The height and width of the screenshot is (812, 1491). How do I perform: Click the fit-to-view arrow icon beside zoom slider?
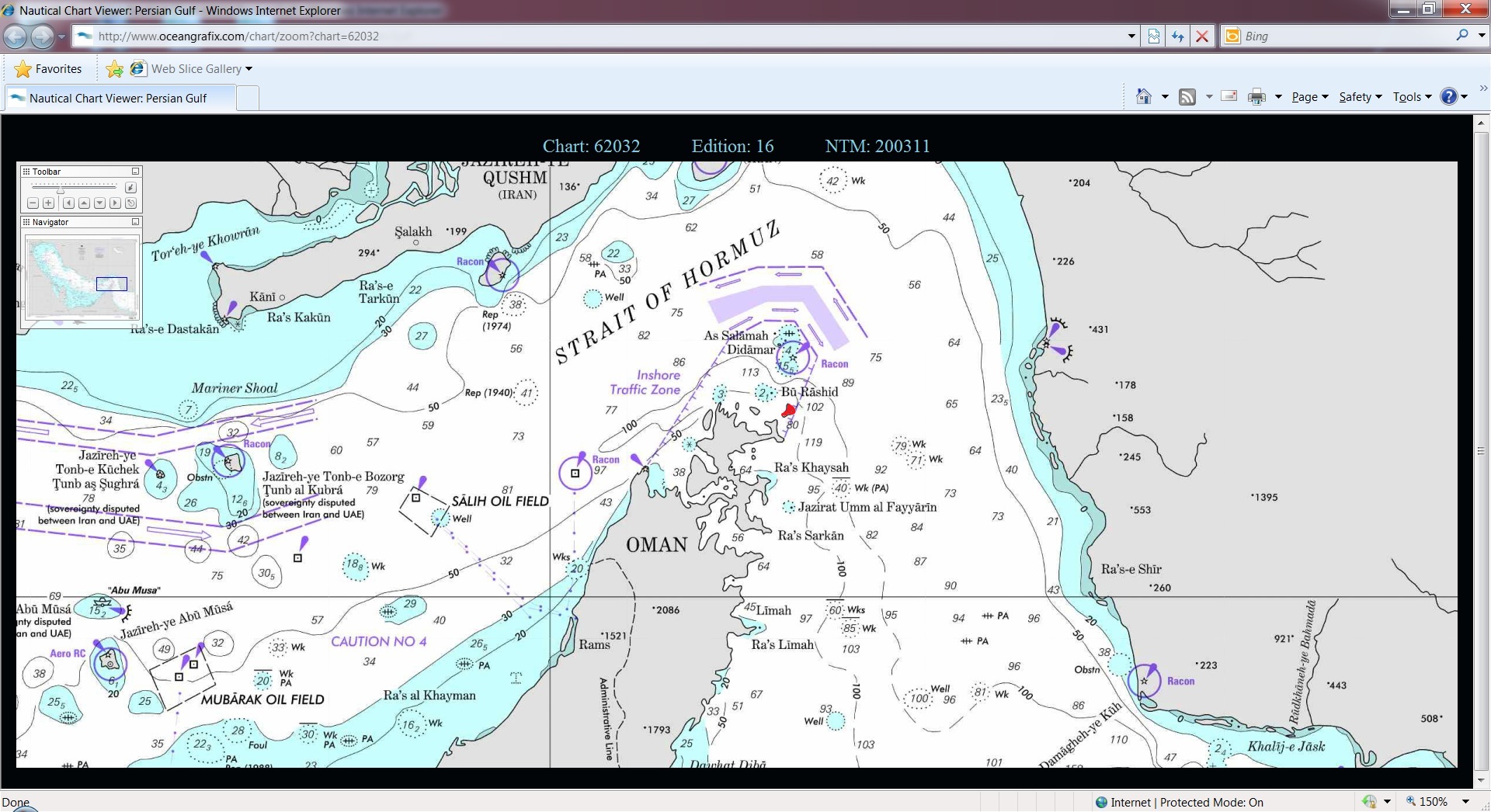click(130, 187)
